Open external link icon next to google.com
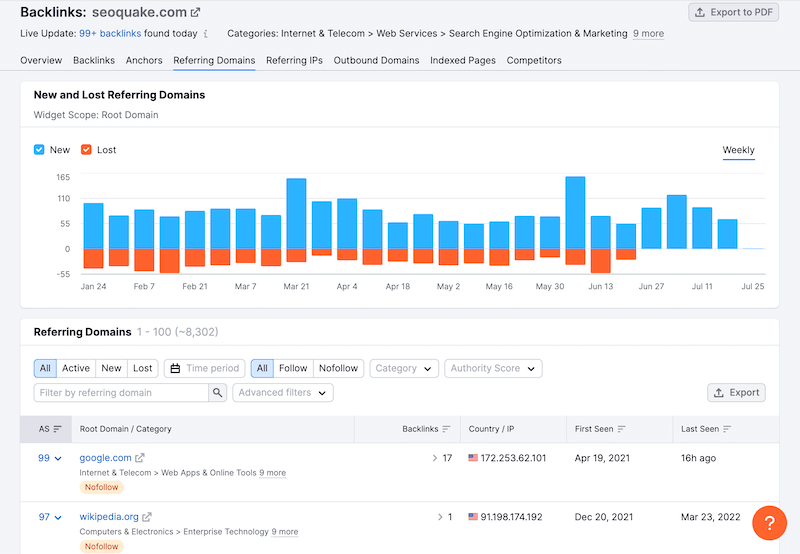This screenshot has width=800, height=554. [140, 458]
